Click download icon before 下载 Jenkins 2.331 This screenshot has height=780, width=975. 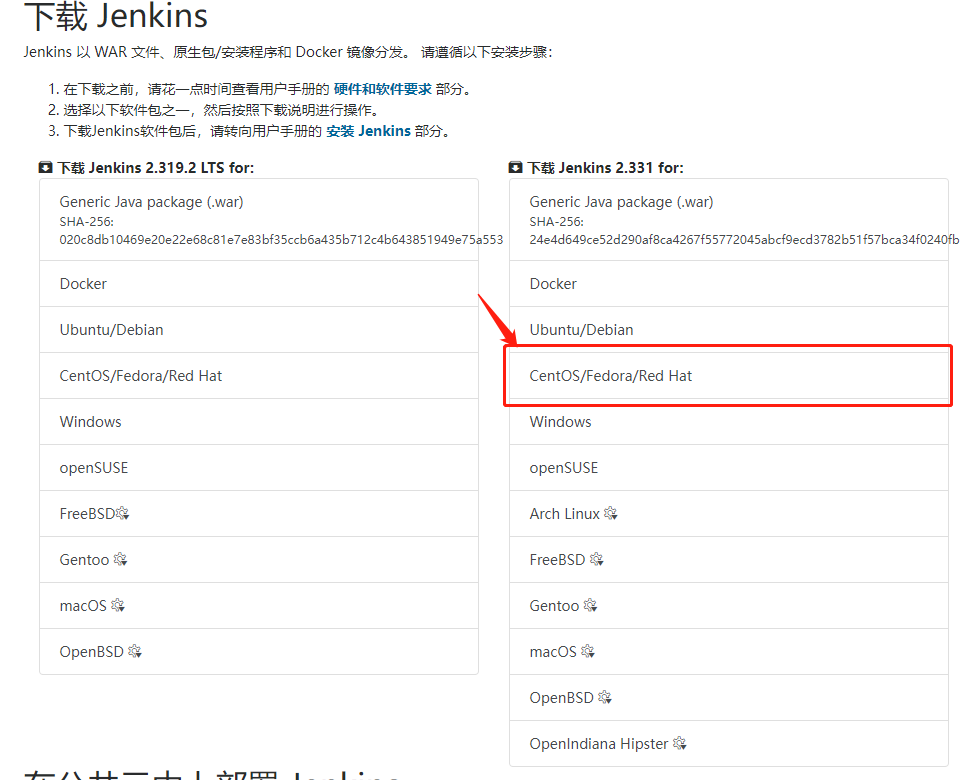coord(515,167)
